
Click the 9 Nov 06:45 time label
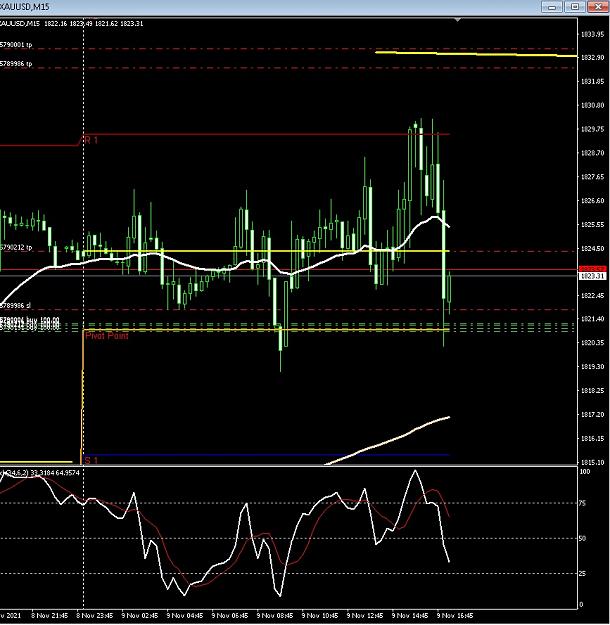click(230, 615)
